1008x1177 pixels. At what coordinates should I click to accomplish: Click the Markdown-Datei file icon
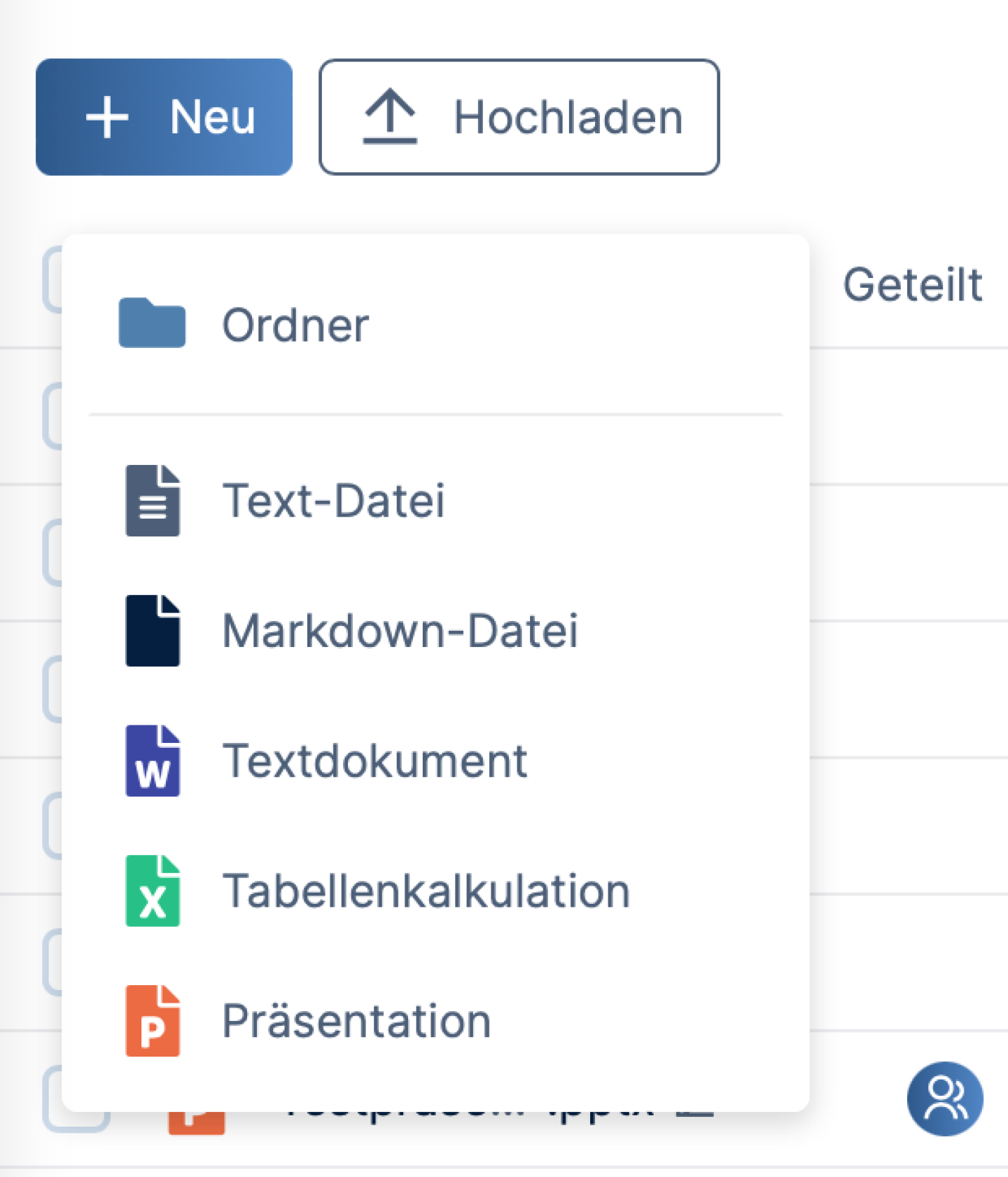coord(153,629)
